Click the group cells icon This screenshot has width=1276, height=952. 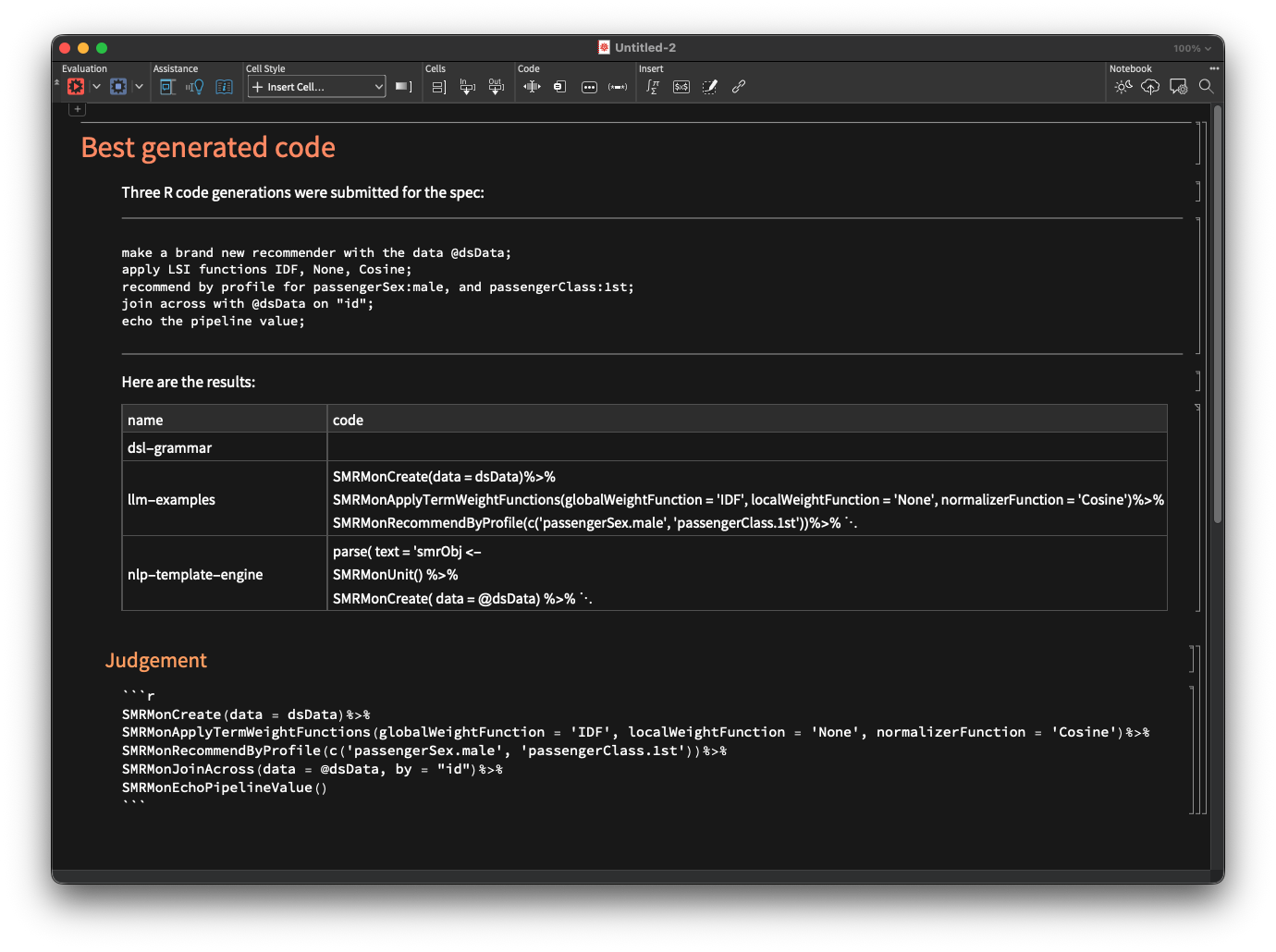[x=439, y=87]
